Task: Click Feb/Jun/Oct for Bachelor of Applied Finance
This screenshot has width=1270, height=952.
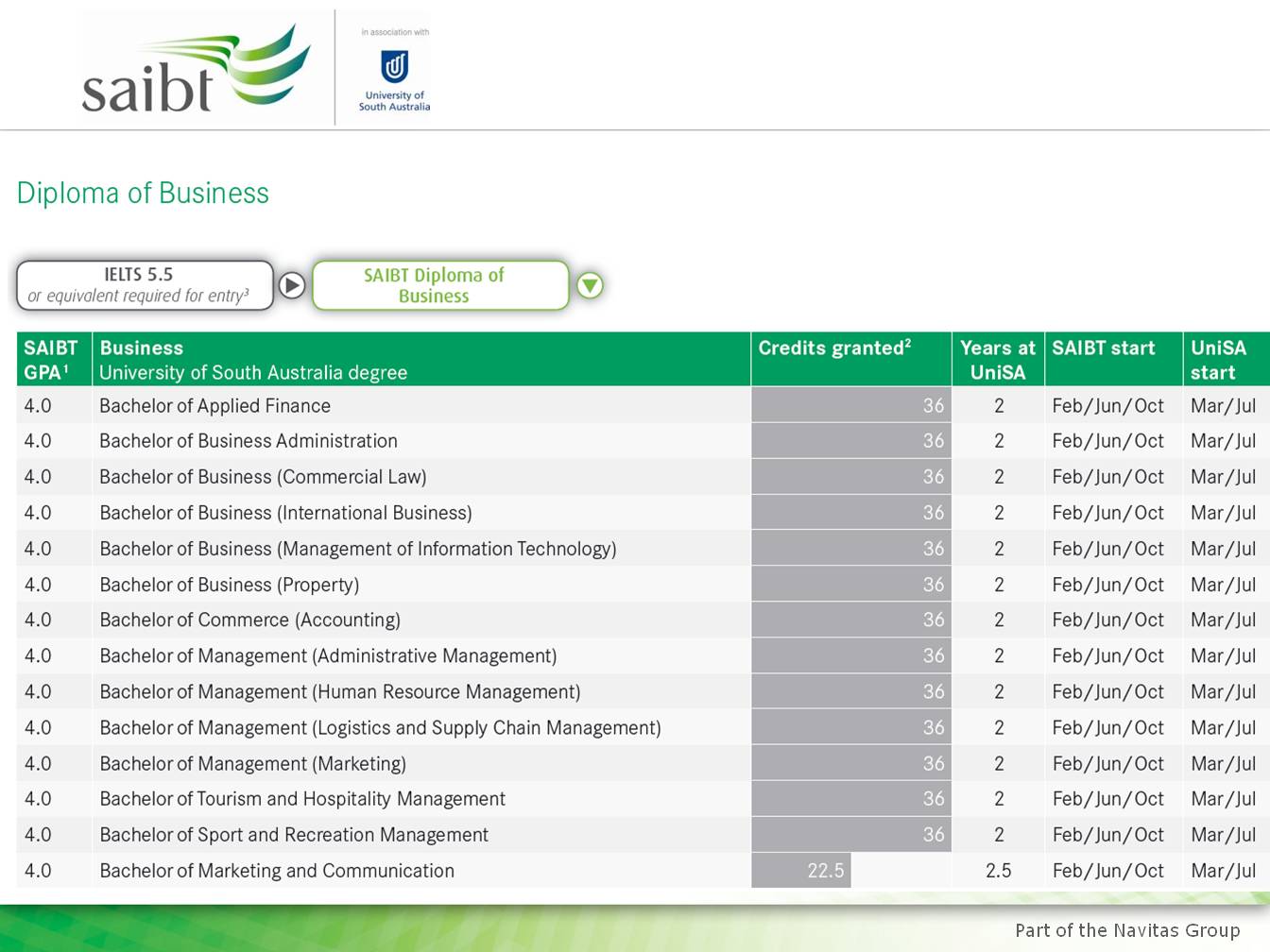Action: click(1108, 406)
